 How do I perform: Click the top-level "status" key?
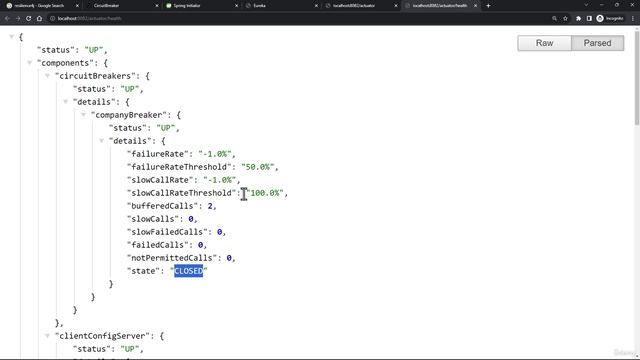[56, 50]
